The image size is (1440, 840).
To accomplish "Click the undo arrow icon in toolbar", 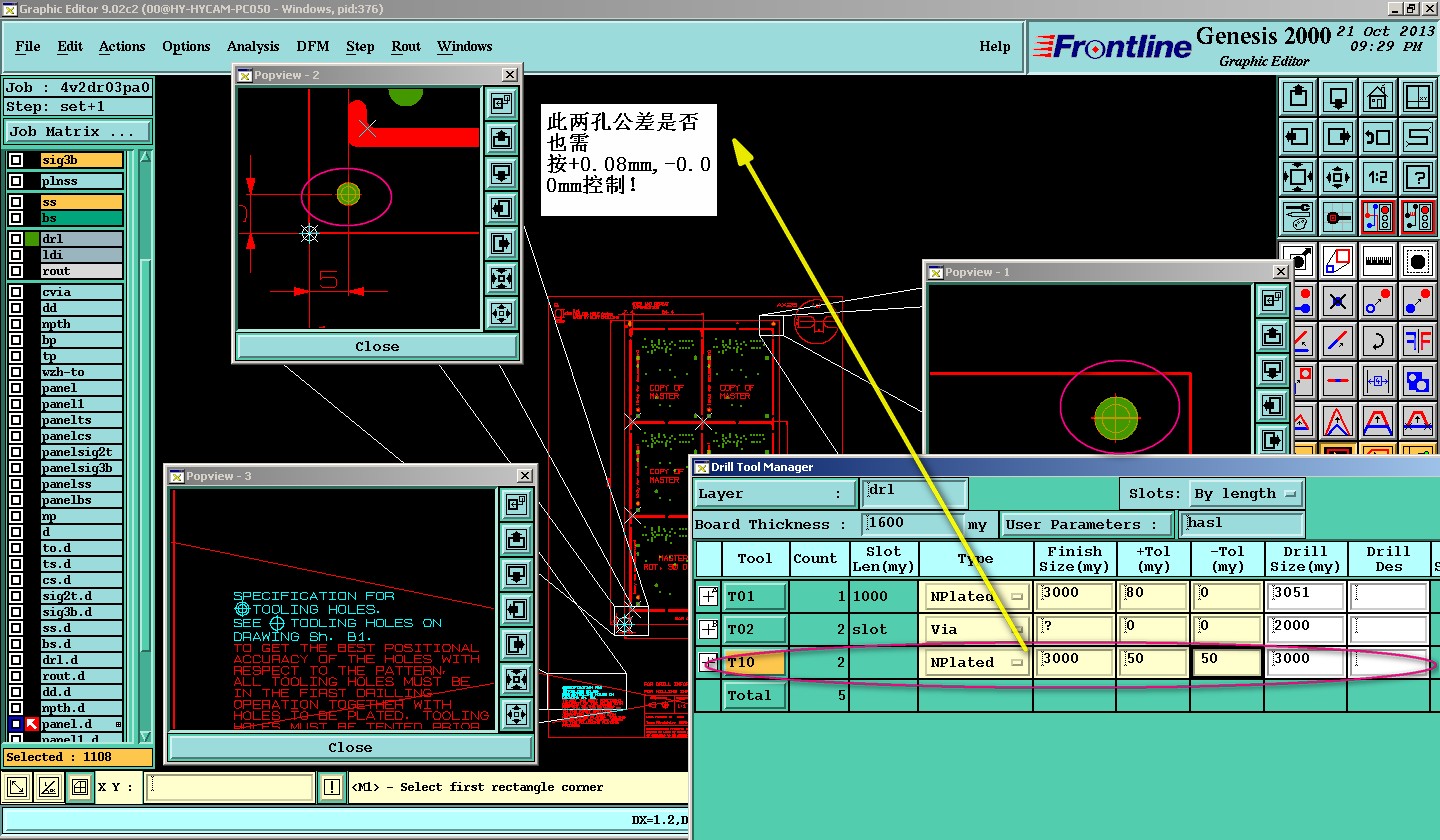I will pyautogui.click(x=1377, y=137).
